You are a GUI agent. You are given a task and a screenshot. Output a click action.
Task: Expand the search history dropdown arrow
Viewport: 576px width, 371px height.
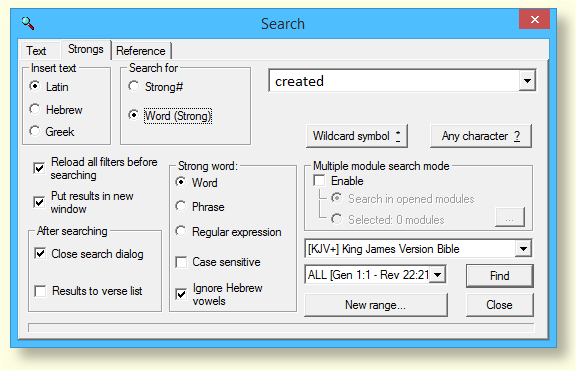[x=527, y=81]
